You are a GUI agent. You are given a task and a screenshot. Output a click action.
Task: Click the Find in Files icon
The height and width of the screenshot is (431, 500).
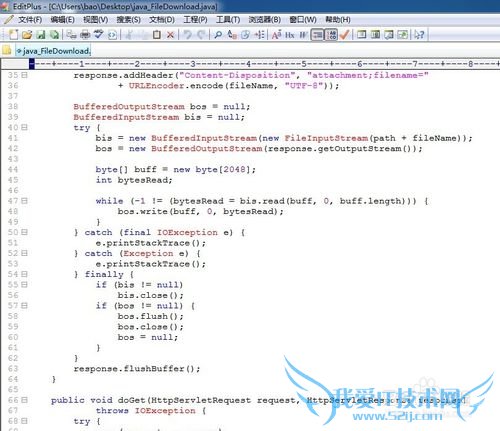[x=246, y=35]
